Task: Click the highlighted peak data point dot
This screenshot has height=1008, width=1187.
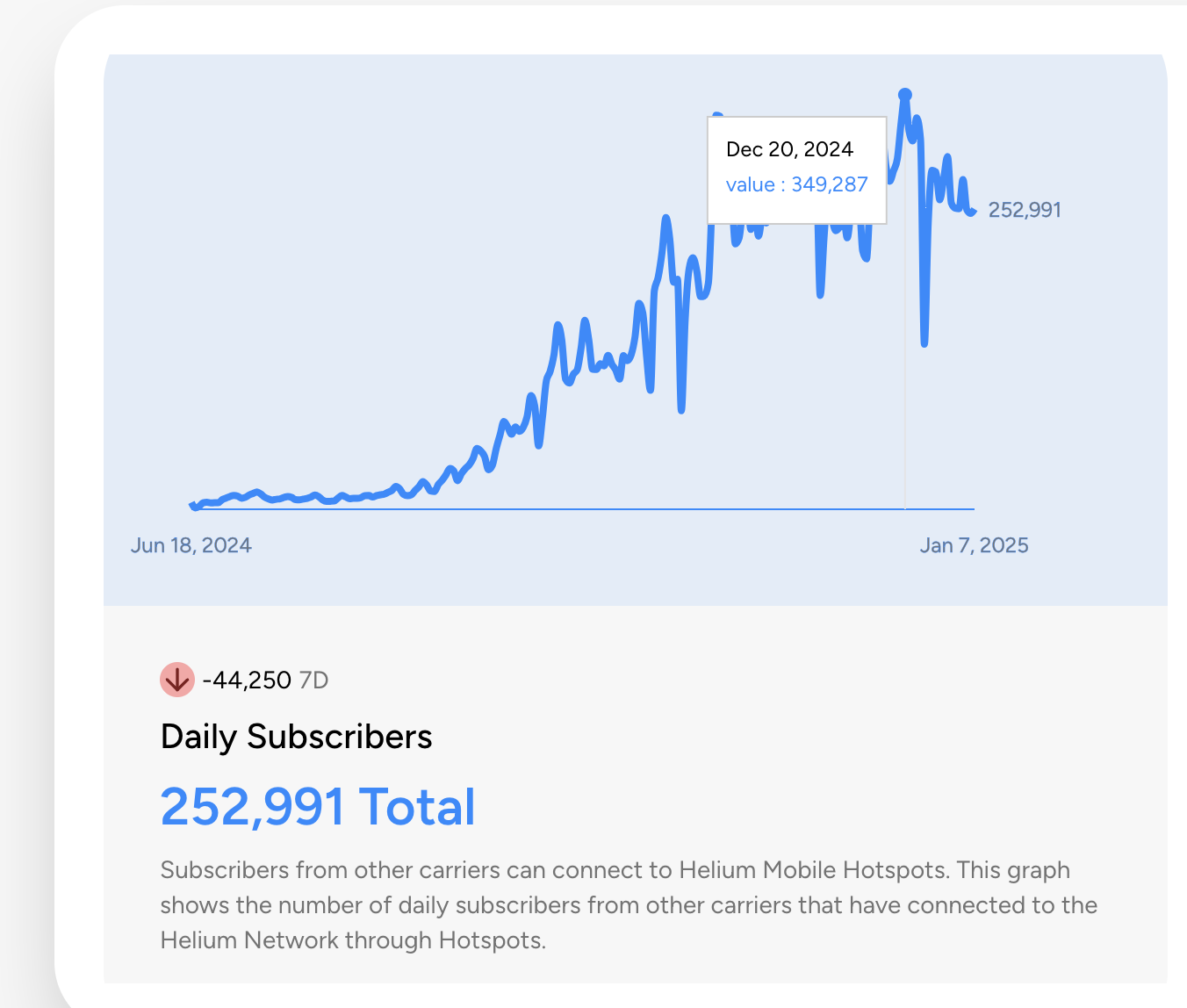Action: (905, 95)
